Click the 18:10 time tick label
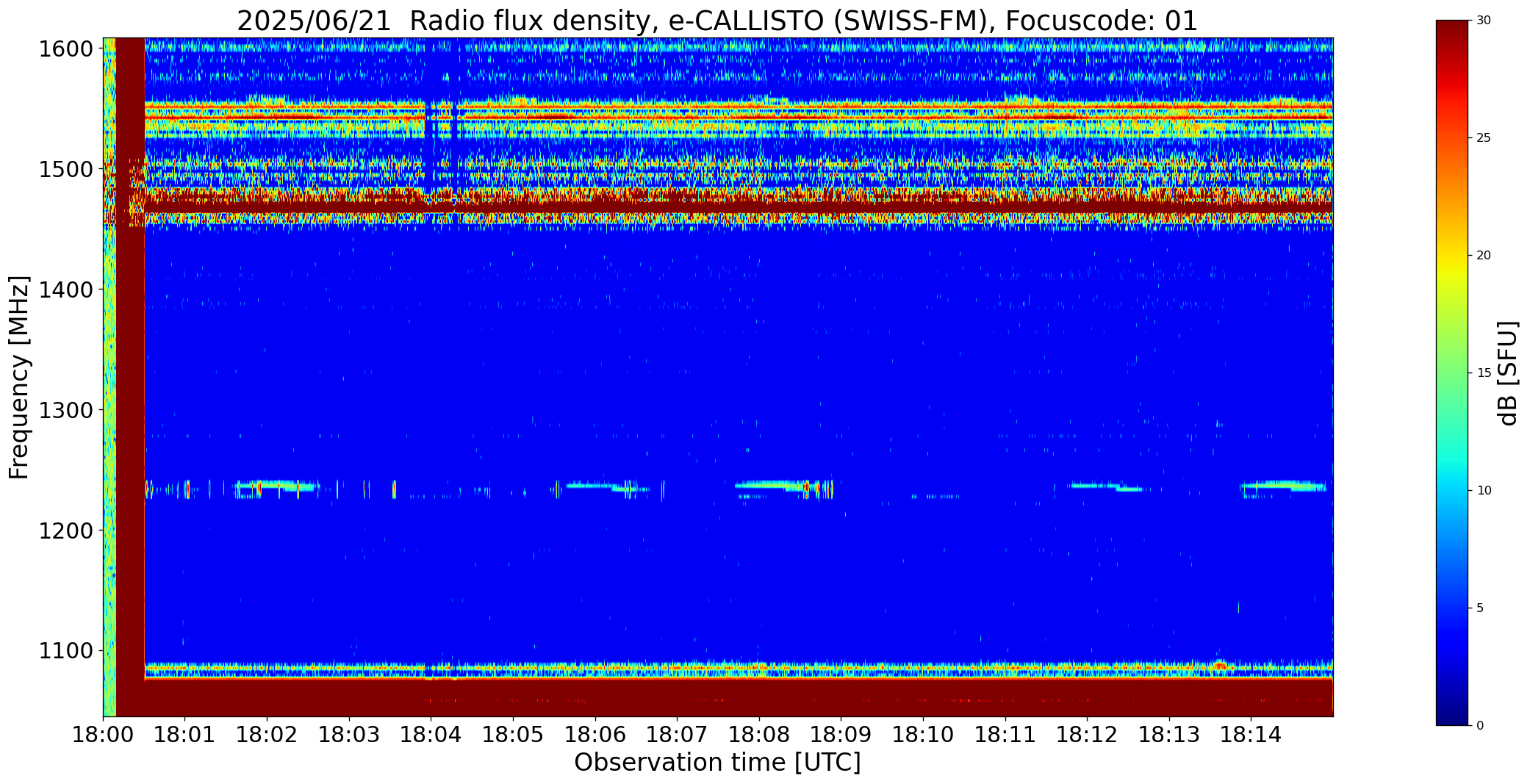The image size is (1530, 784). point(923,735)
